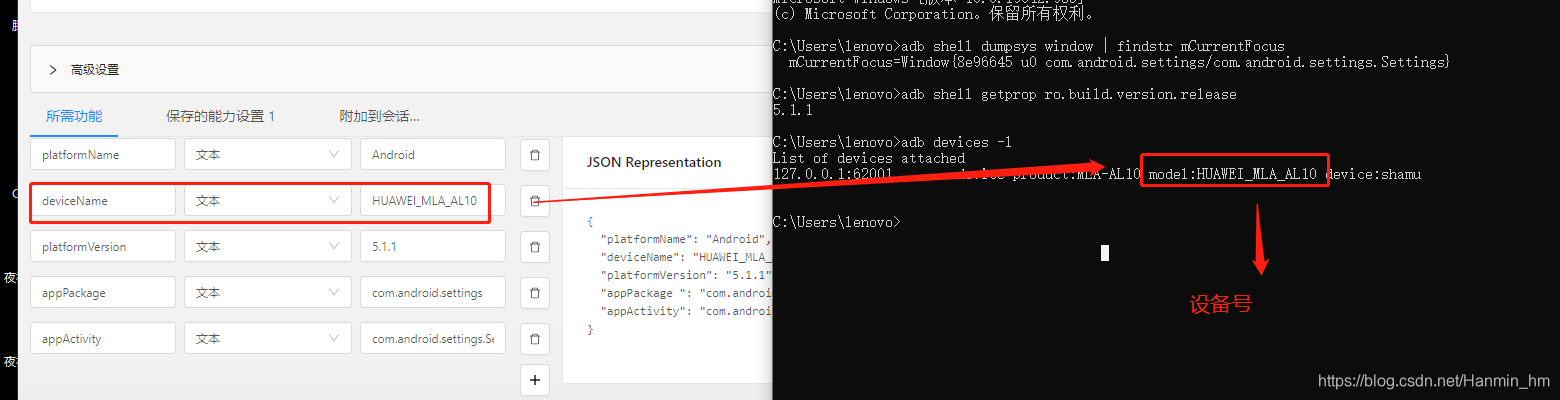The width and height of the screenshot is (1560, 400).
Task: Click the last C:\Users\lenovo> prompt
Action: coord(836,222)
